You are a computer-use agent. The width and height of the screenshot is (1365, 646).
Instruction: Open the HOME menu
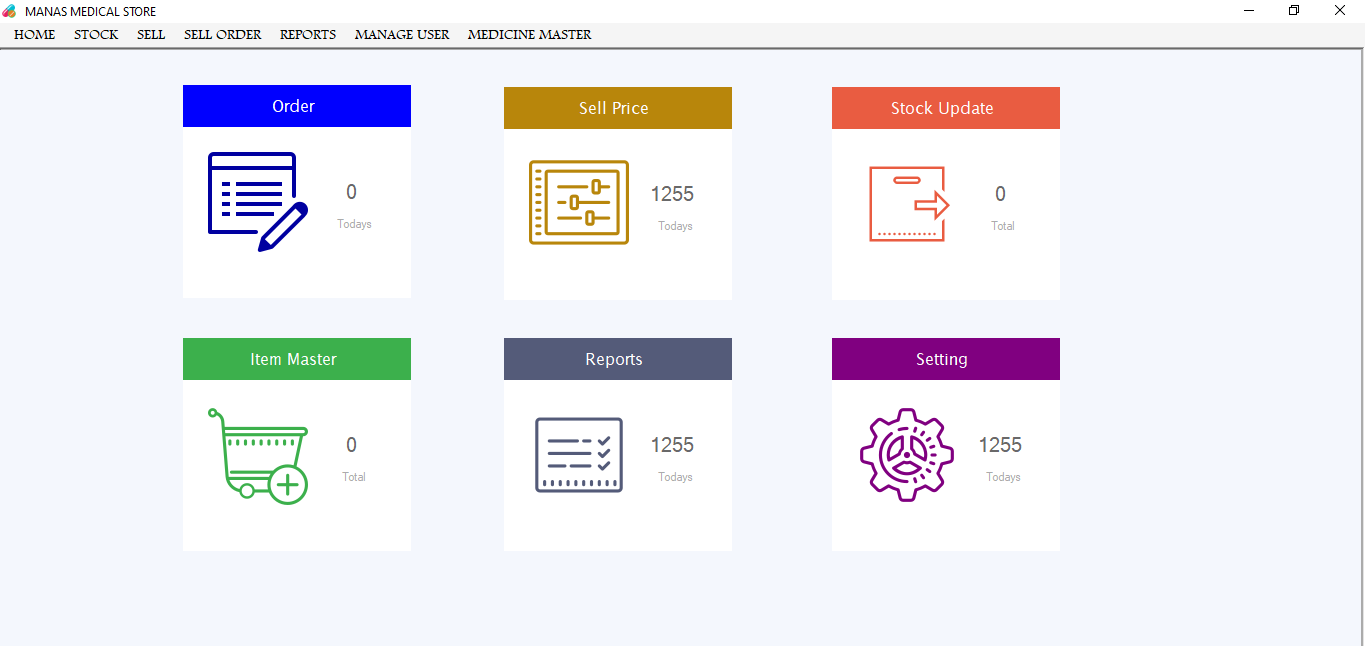pyautogui.click(x=35, y=35)
